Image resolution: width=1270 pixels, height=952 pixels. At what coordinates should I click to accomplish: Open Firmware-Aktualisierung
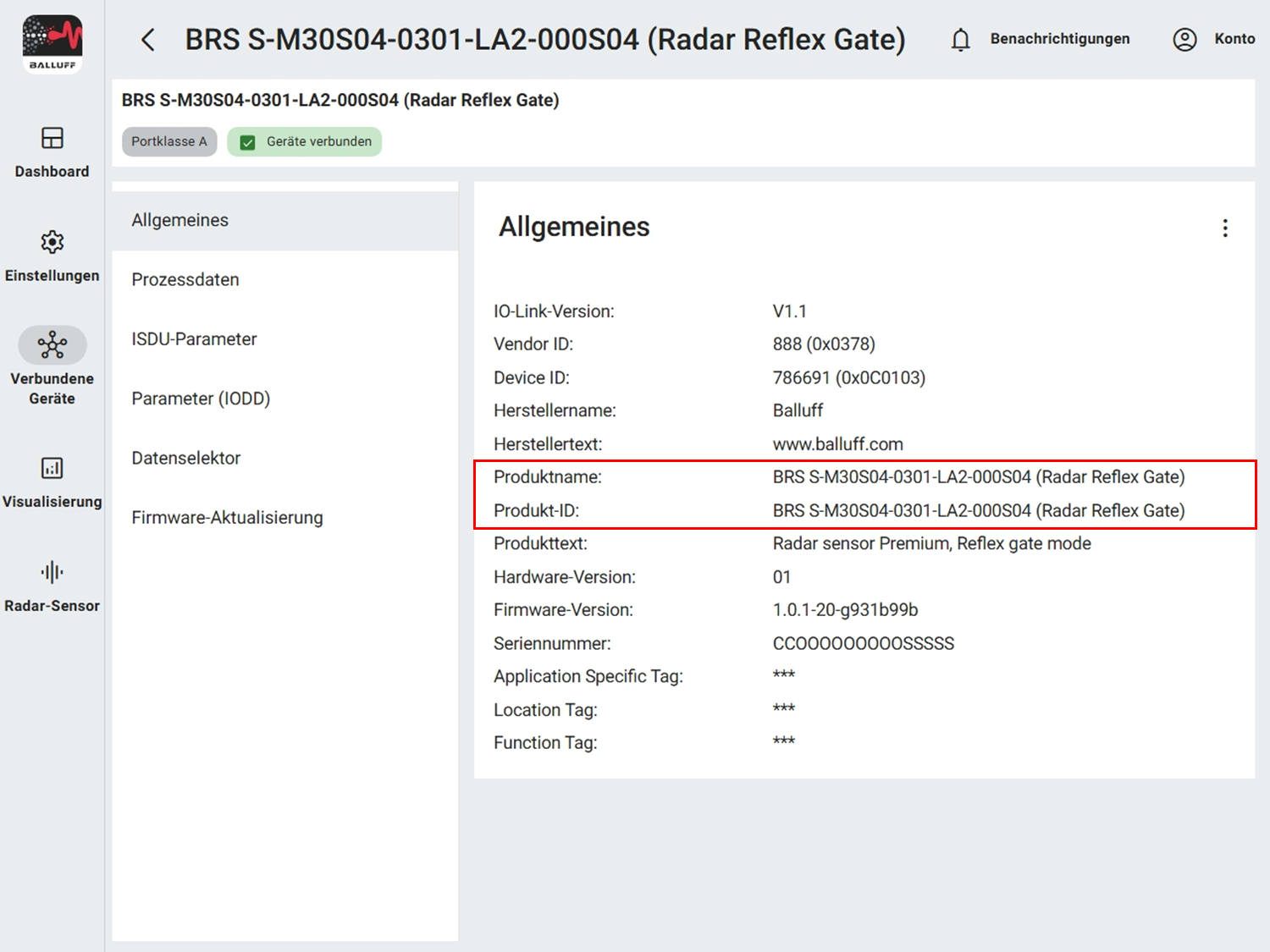click(x=227, y=517)
